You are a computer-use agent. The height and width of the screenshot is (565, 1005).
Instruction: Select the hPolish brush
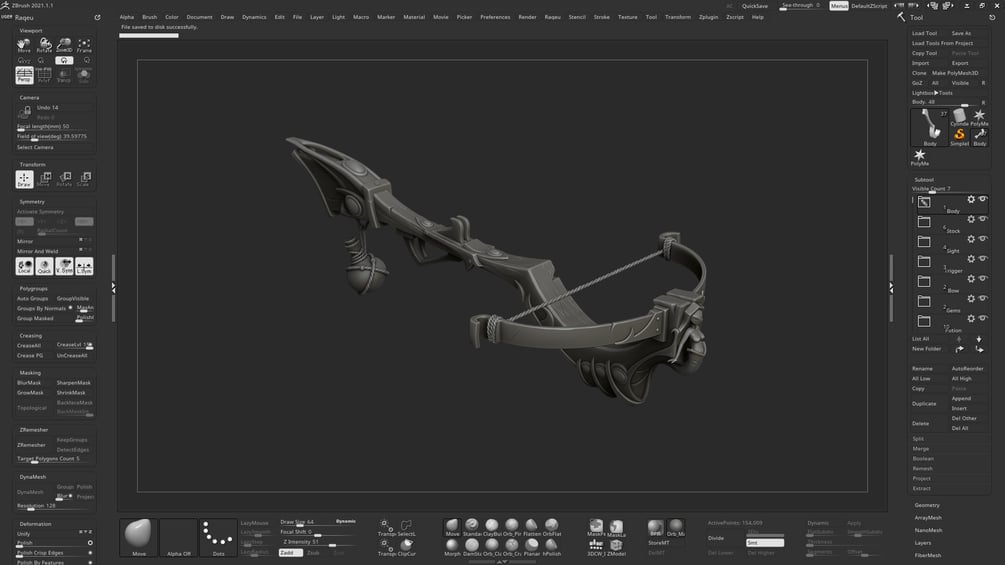[551, 547]
